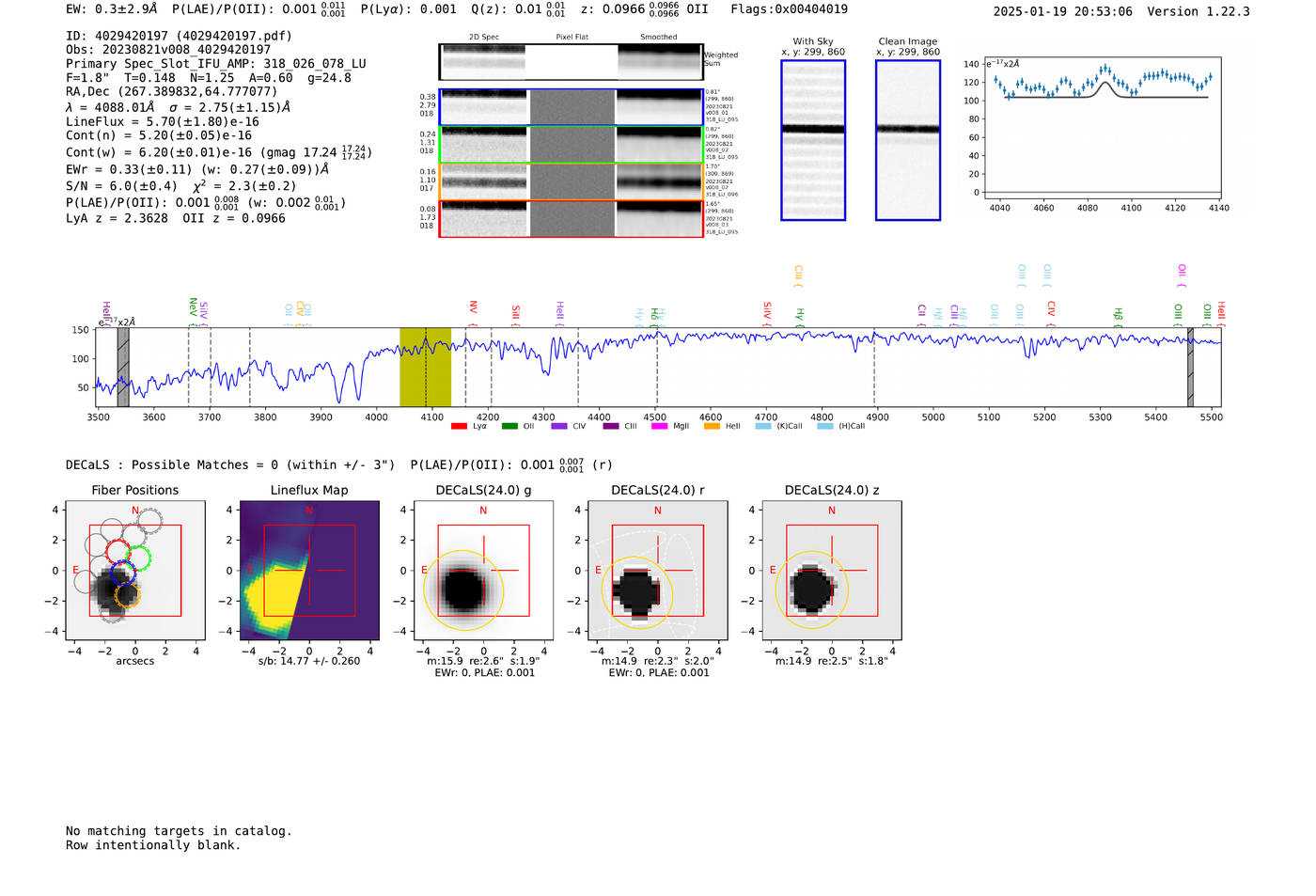Click the (H)CaII light blue legend swatch
This screenshot has width=1316, height=896.
825,426
